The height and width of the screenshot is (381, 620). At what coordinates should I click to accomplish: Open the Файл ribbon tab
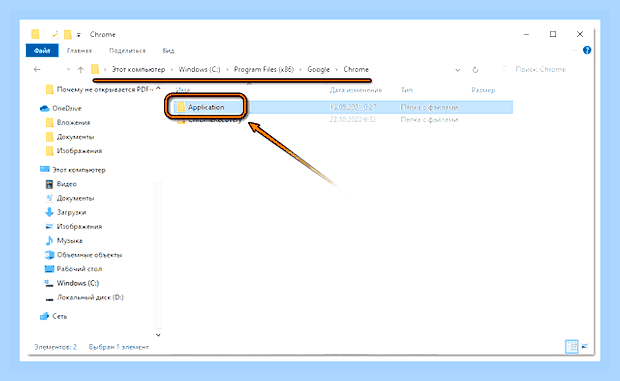click(x=42, y=51)
